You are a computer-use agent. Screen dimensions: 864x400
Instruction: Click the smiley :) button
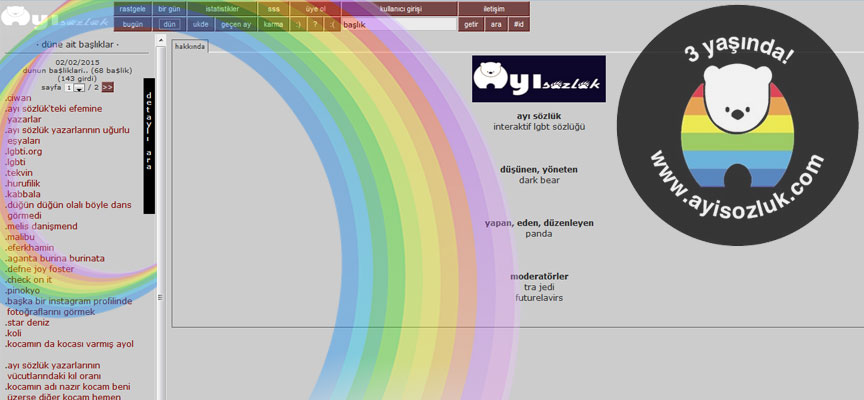pos(298,24)
